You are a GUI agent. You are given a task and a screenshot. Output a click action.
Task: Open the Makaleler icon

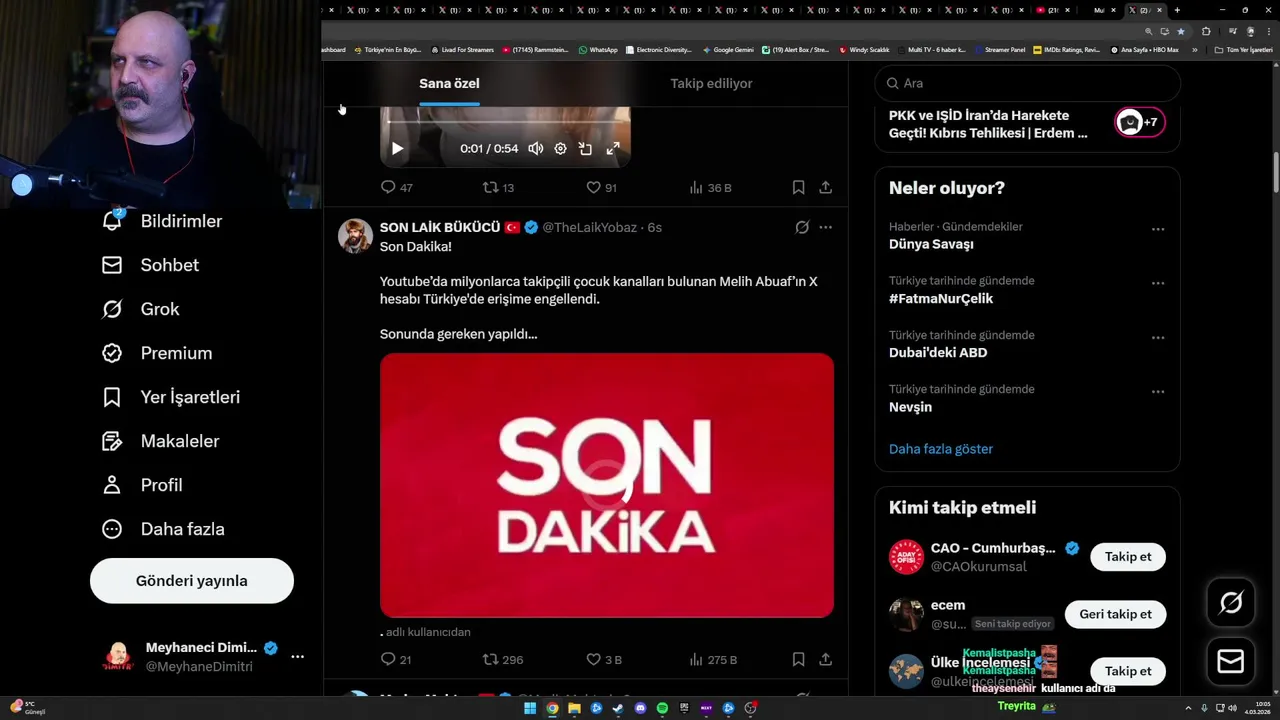[x=112, y=441]
